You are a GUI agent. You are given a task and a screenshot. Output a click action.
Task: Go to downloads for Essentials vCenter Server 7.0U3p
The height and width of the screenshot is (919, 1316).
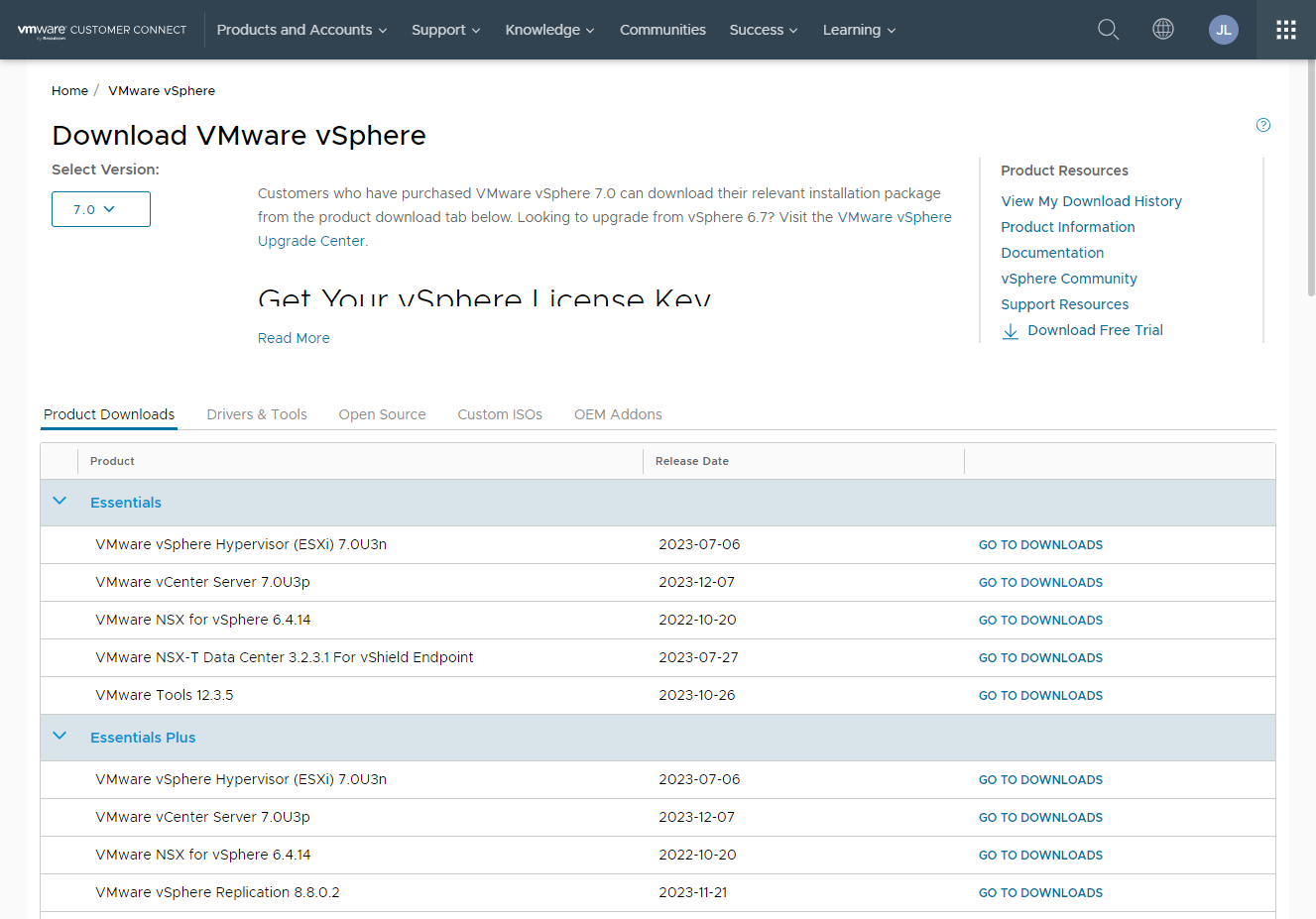(1040, 583)
